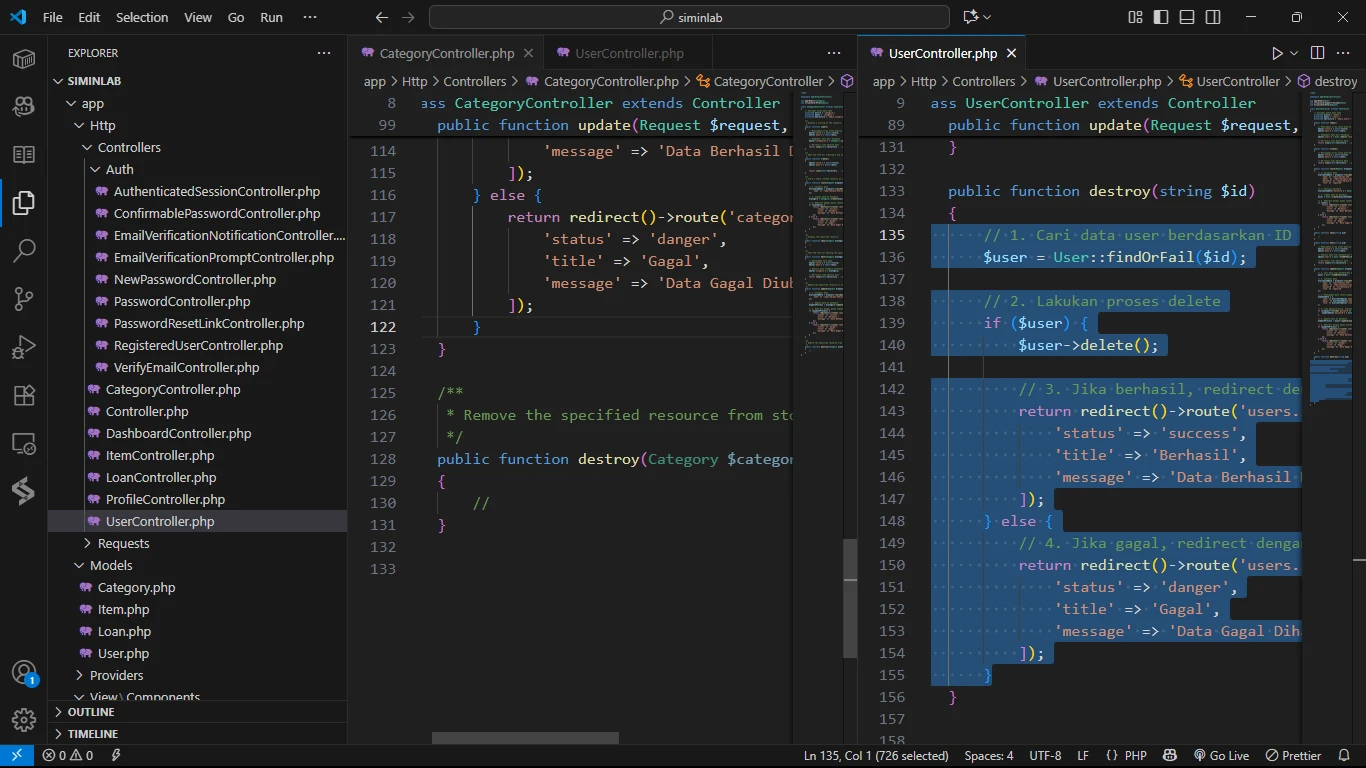1366x768 pixels.
Task: Click Go Live in the status bar
Action: tap(1221, 756)
